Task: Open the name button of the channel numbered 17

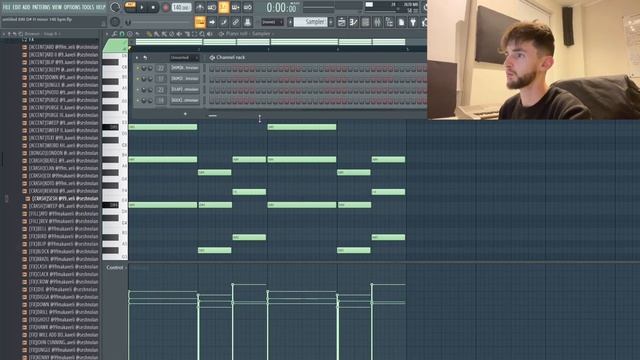Action: click(x=185, y=79)
